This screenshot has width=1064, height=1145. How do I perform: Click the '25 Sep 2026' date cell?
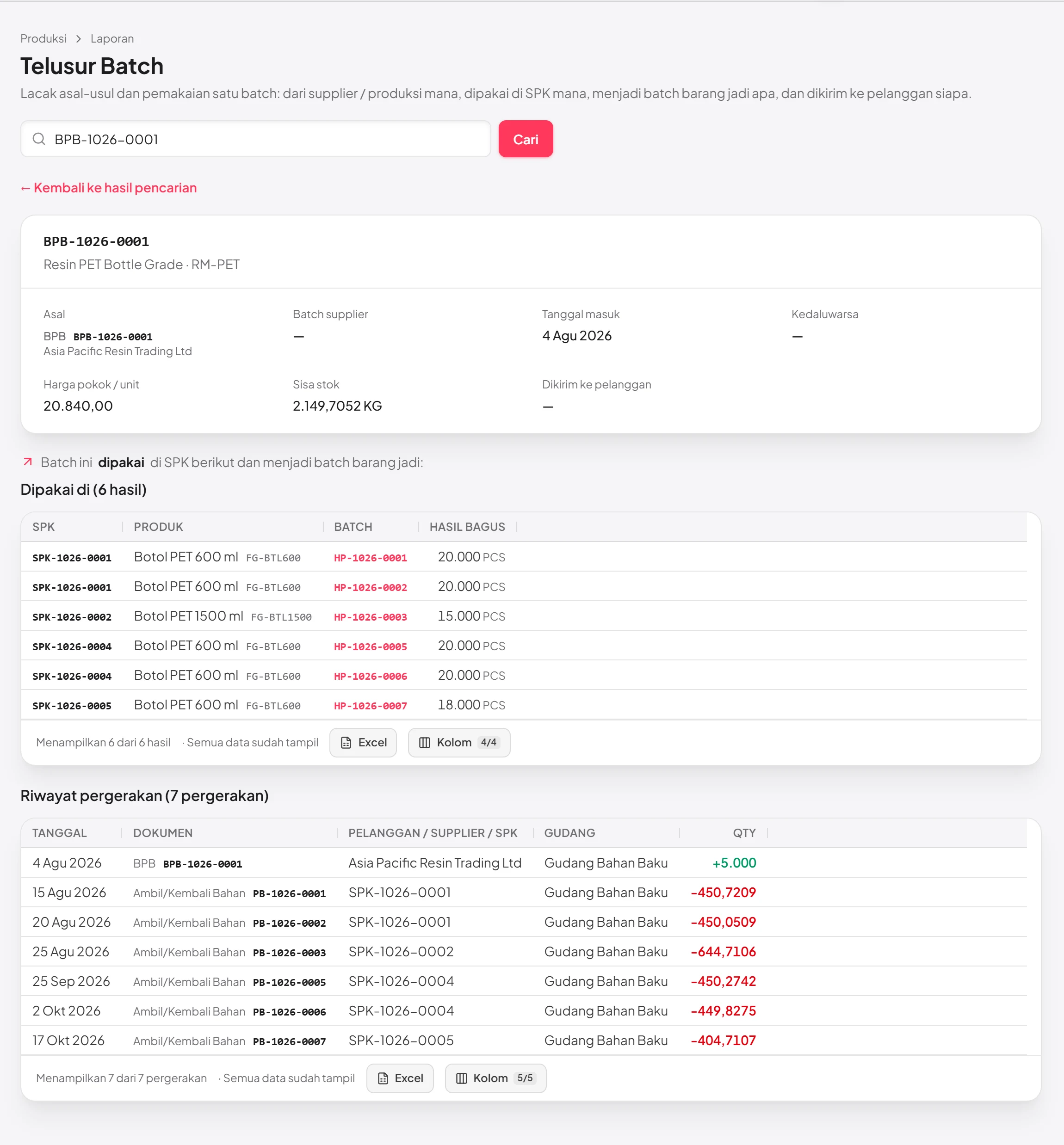pos(71,981)
